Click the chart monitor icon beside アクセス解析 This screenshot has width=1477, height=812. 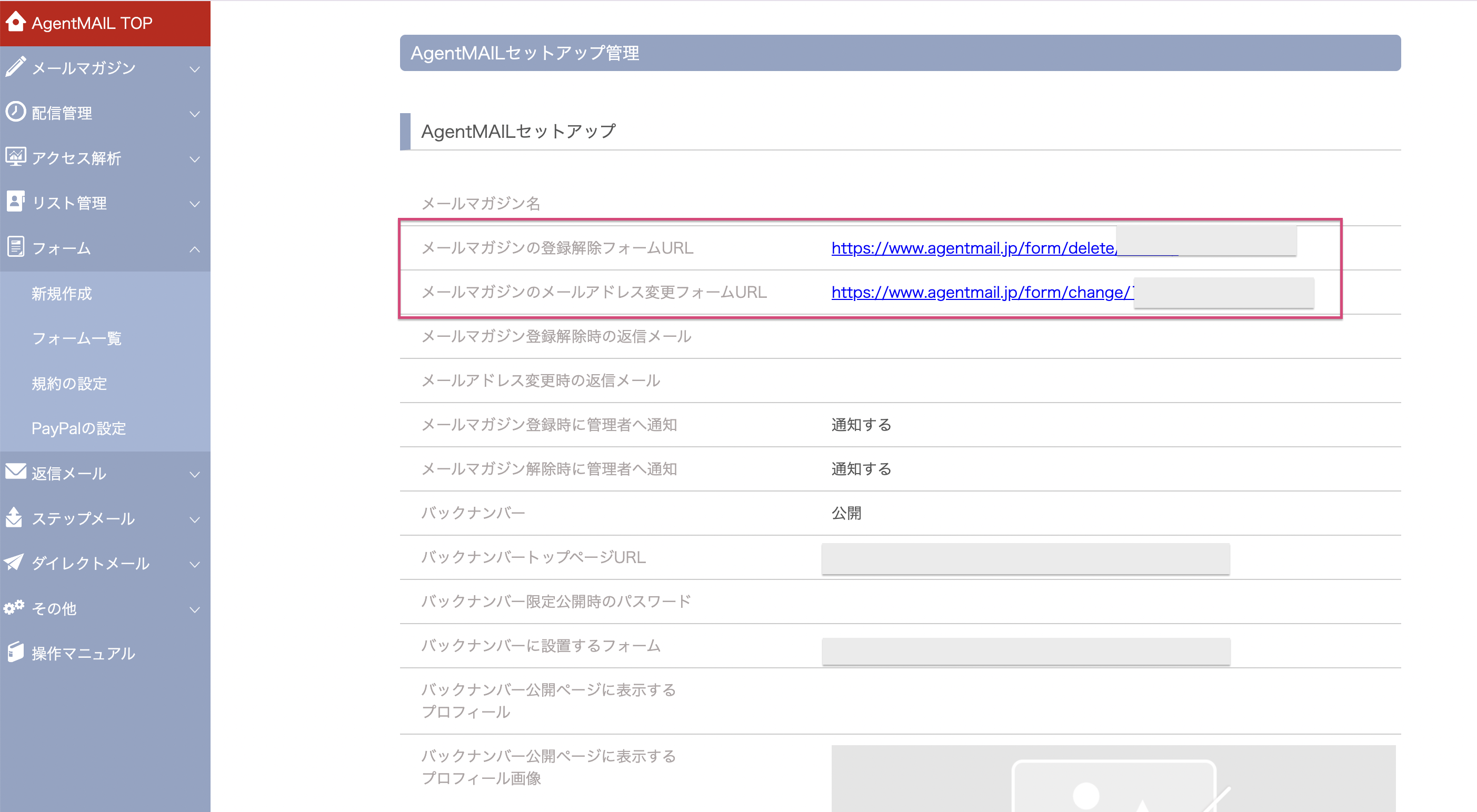[x=15, y=156]
